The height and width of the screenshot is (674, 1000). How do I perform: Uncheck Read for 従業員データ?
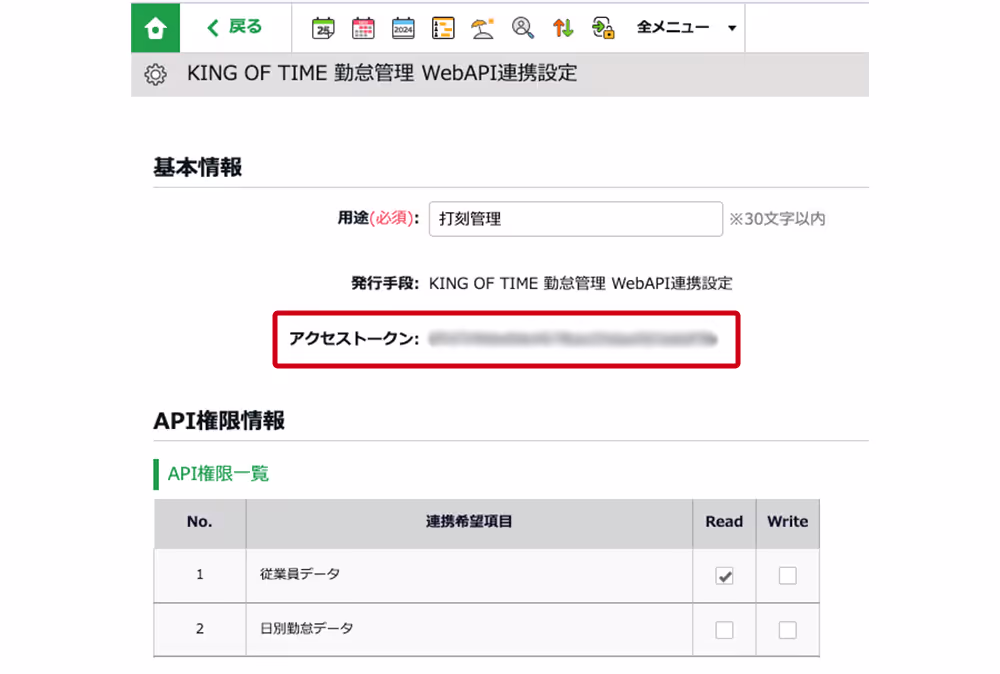coord(724,576)
